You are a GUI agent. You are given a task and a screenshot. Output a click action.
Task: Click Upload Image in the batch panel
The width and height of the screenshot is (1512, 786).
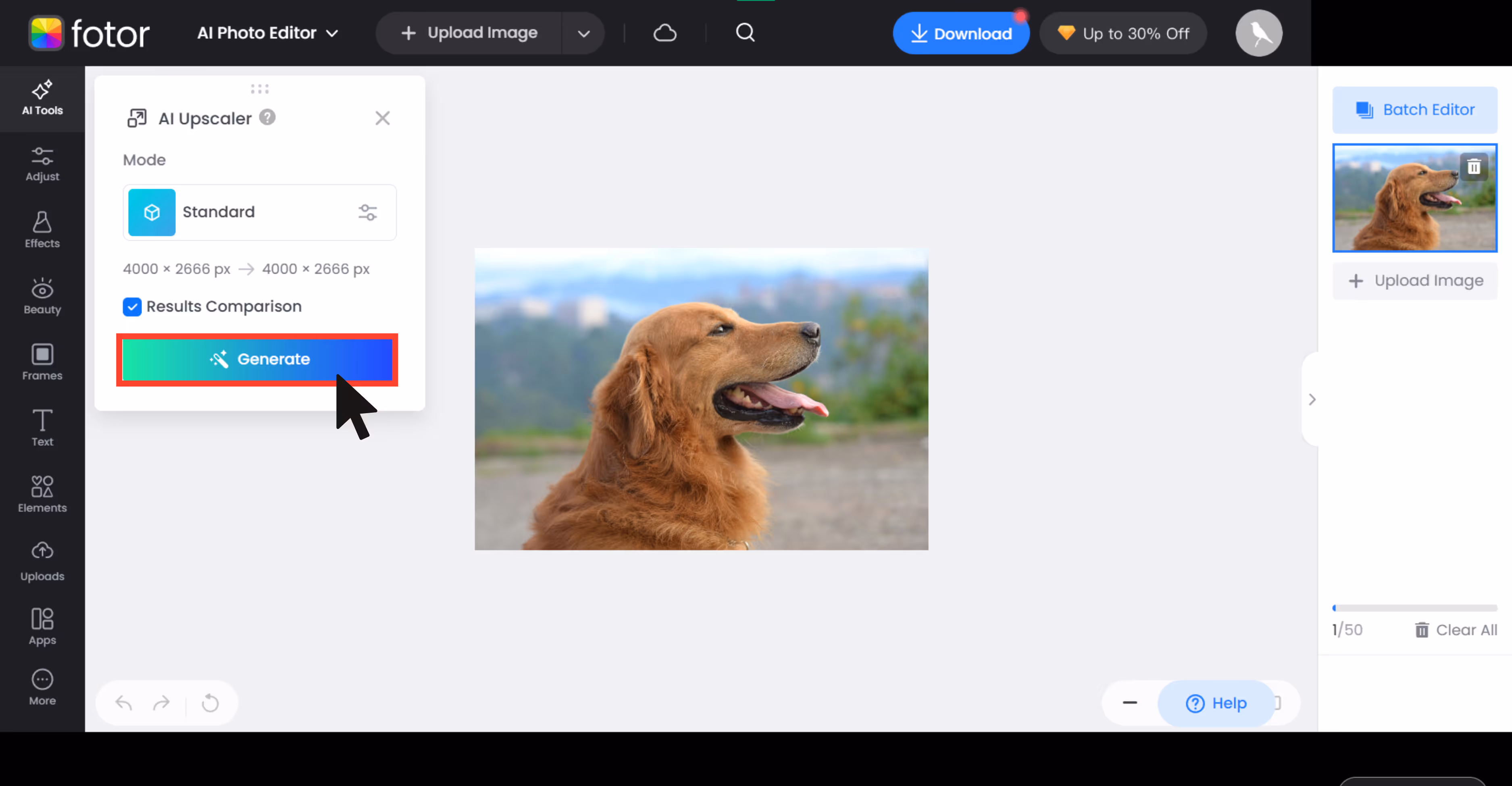point(1415,281)
